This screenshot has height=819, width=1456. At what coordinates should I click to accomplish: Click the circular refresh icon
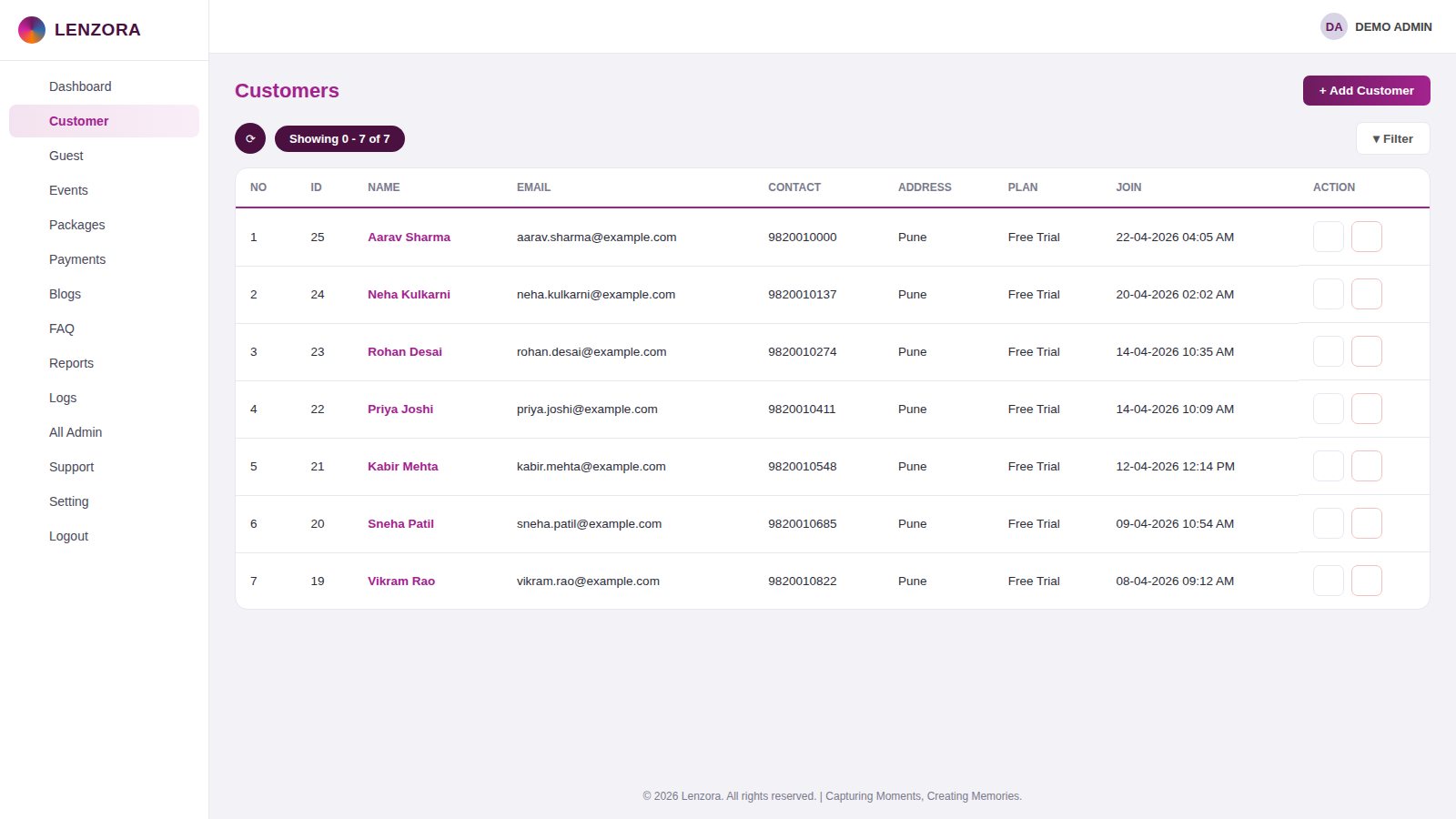tap(250, 138)
